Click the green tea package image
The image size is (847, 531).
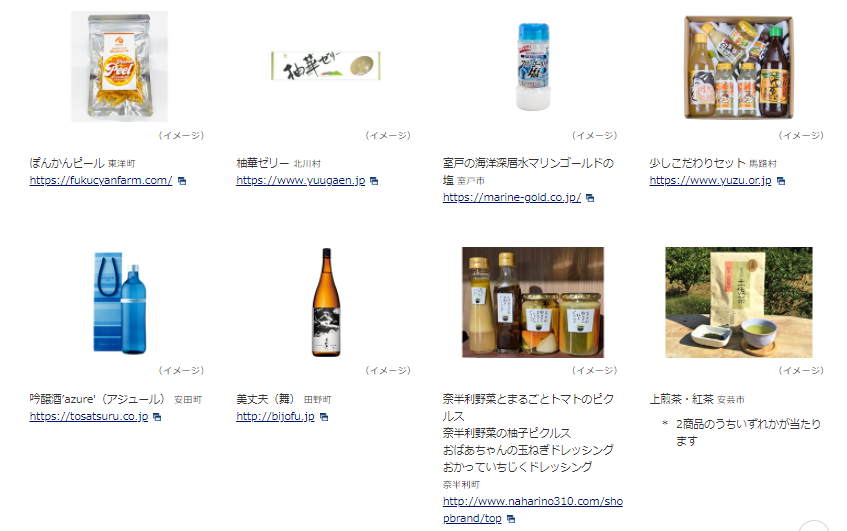[738, 303]
